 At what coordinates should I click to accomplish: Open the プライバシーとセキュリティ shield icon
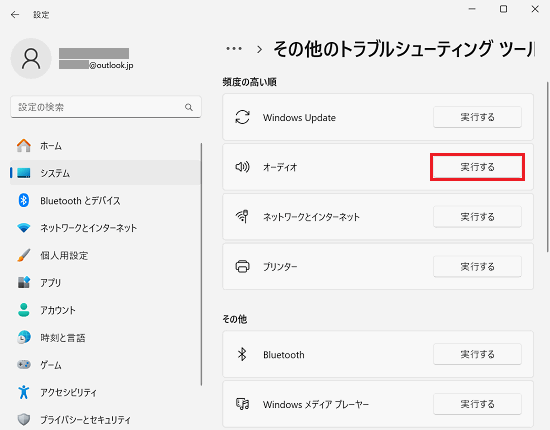pos(24,419)
